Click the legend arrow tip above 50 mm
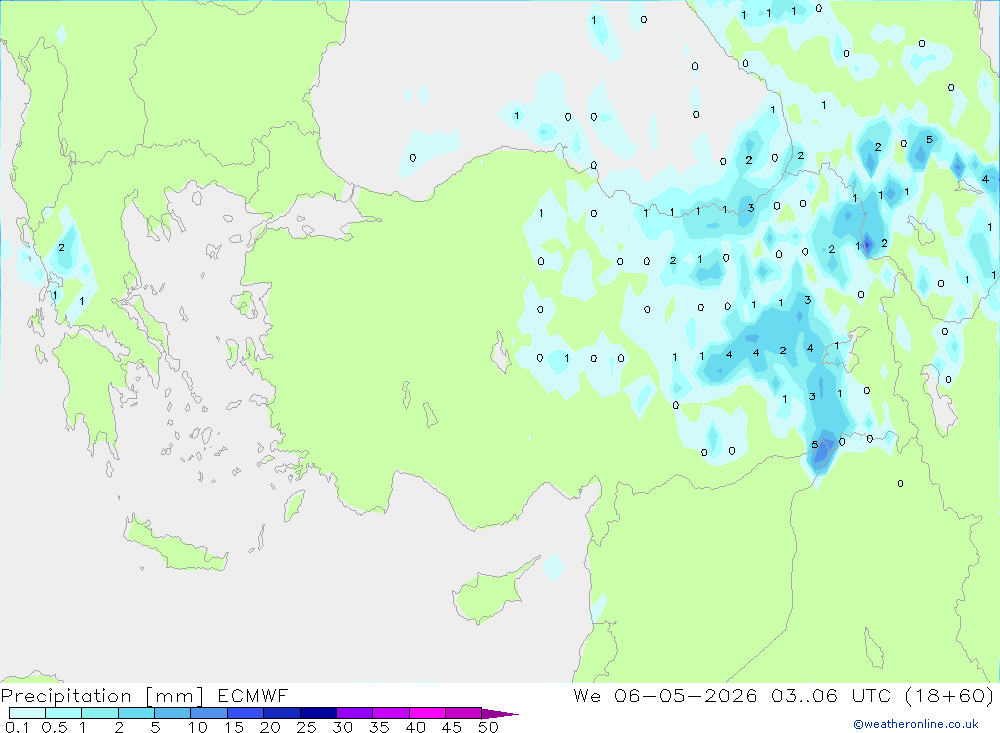Screen dimensions: 1000x733 tap(499, 714)
